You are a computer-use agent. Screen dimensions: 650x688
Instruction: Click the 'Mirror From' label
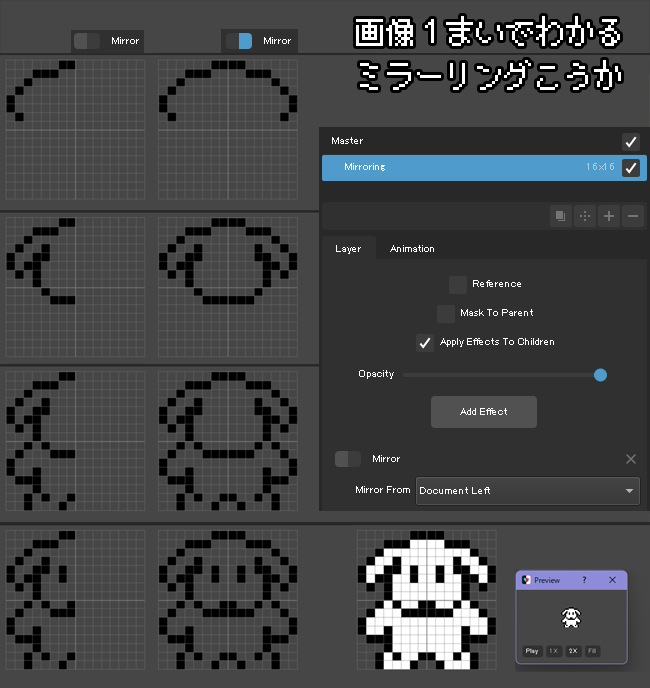coord(383,490)
